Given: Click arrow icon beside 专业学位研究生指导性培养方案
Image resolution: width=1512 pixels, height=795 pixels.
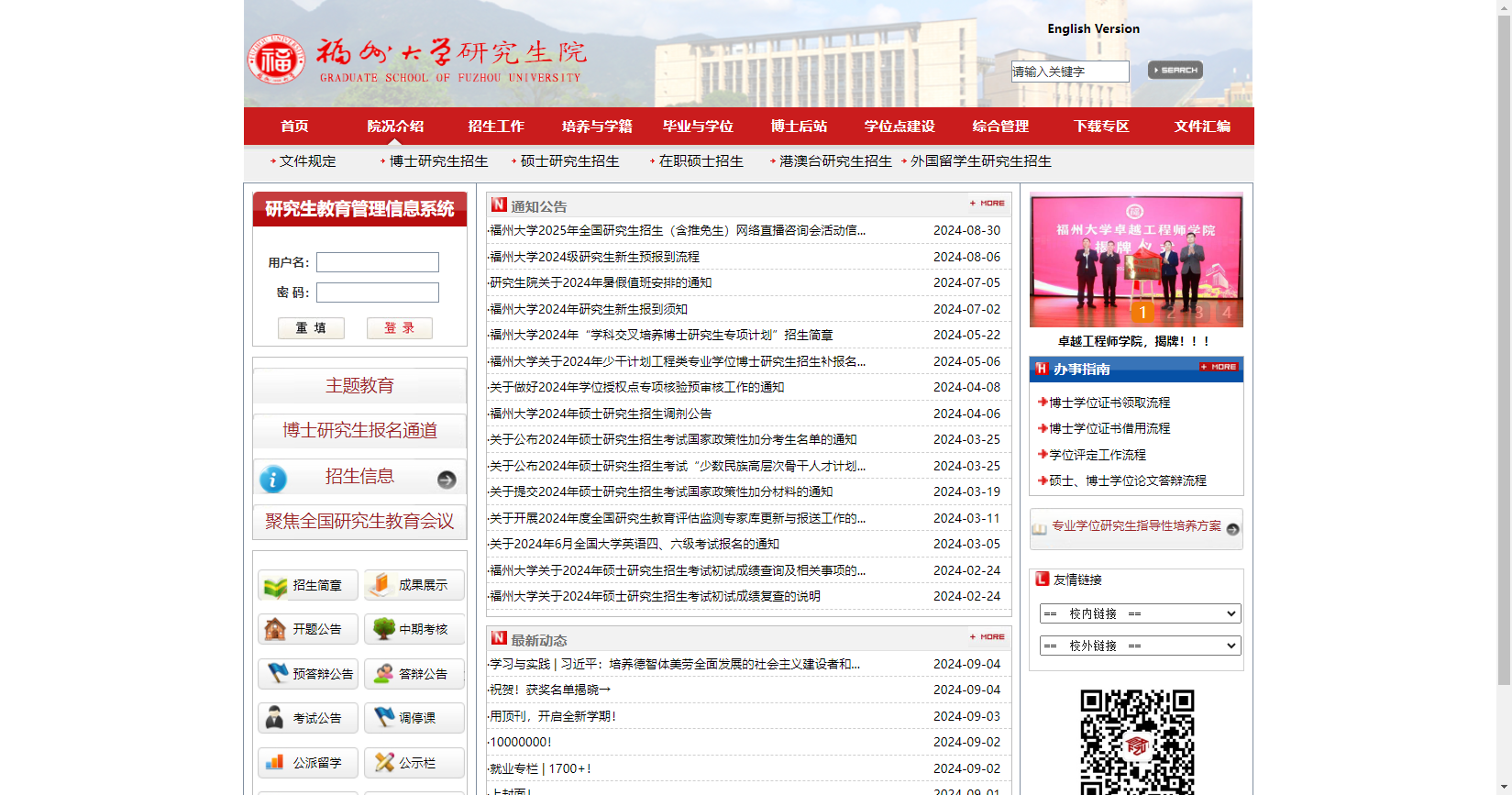Looking at the screenshot, I should coord(1232,529).
